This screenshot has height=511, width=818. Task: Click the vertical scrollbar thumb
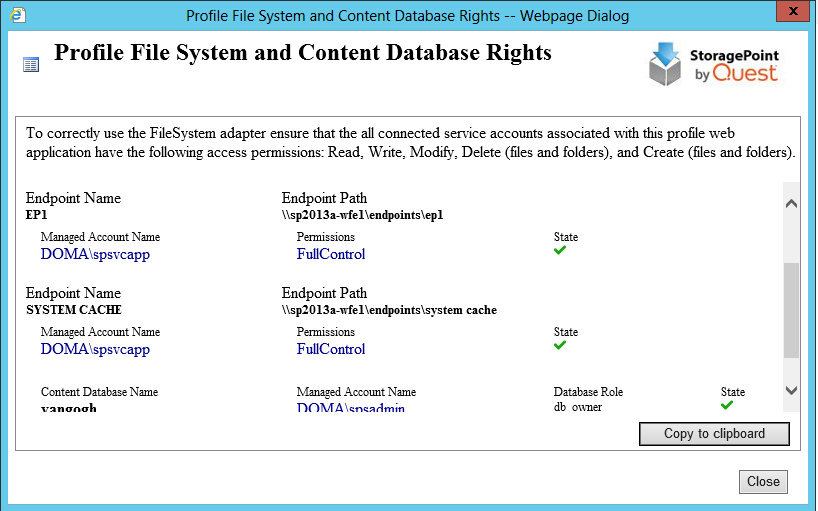(x=791, y=310)
